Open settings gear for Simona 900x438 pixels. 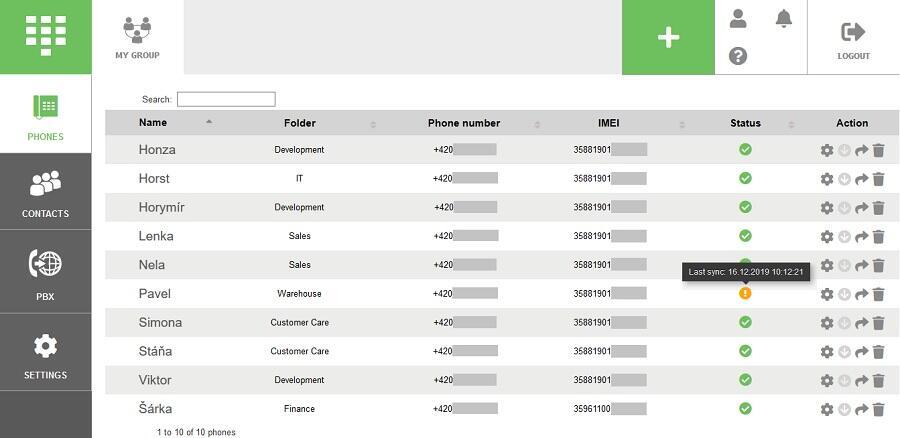click(x=827, y=323)
